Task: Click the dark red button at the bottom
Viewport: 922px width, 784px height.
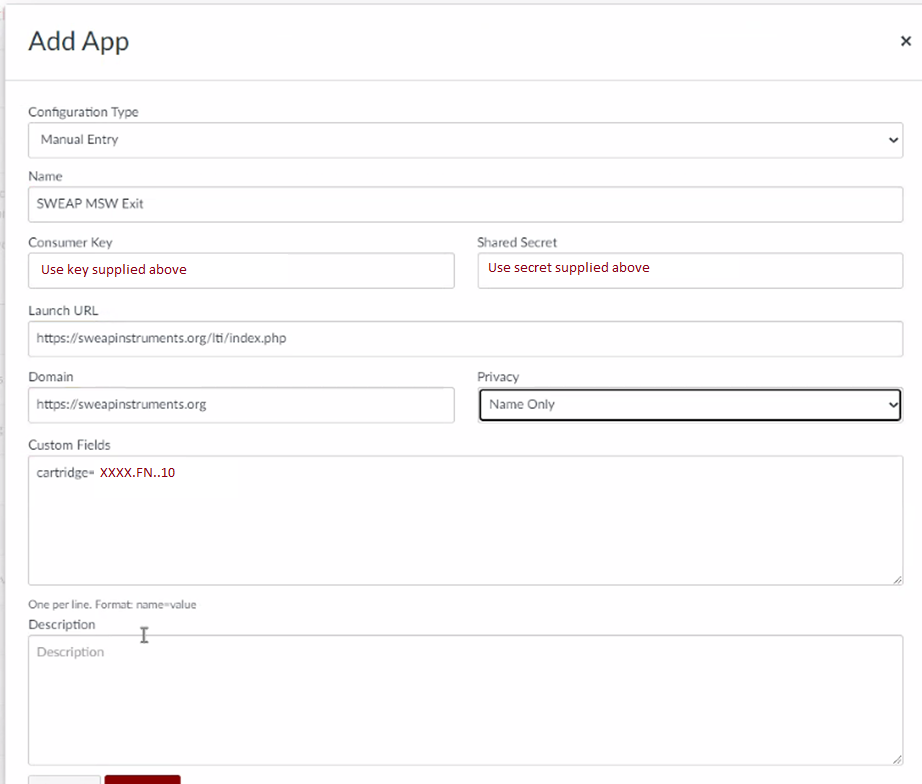Action: 142,780
